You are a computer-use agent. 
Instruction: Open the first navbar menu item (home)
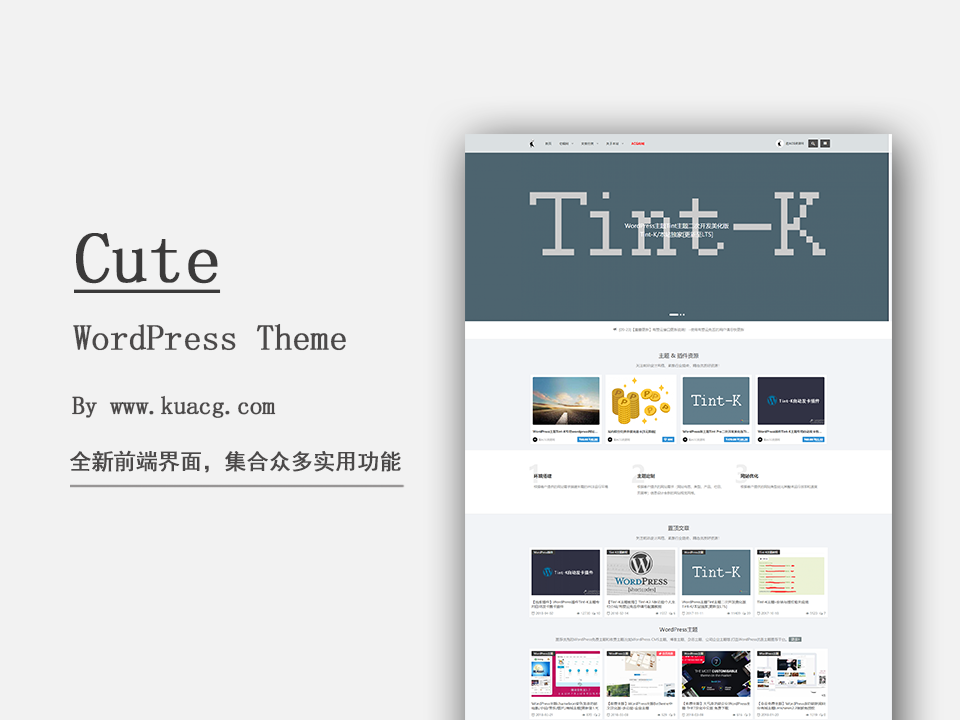tap(548, 143)
